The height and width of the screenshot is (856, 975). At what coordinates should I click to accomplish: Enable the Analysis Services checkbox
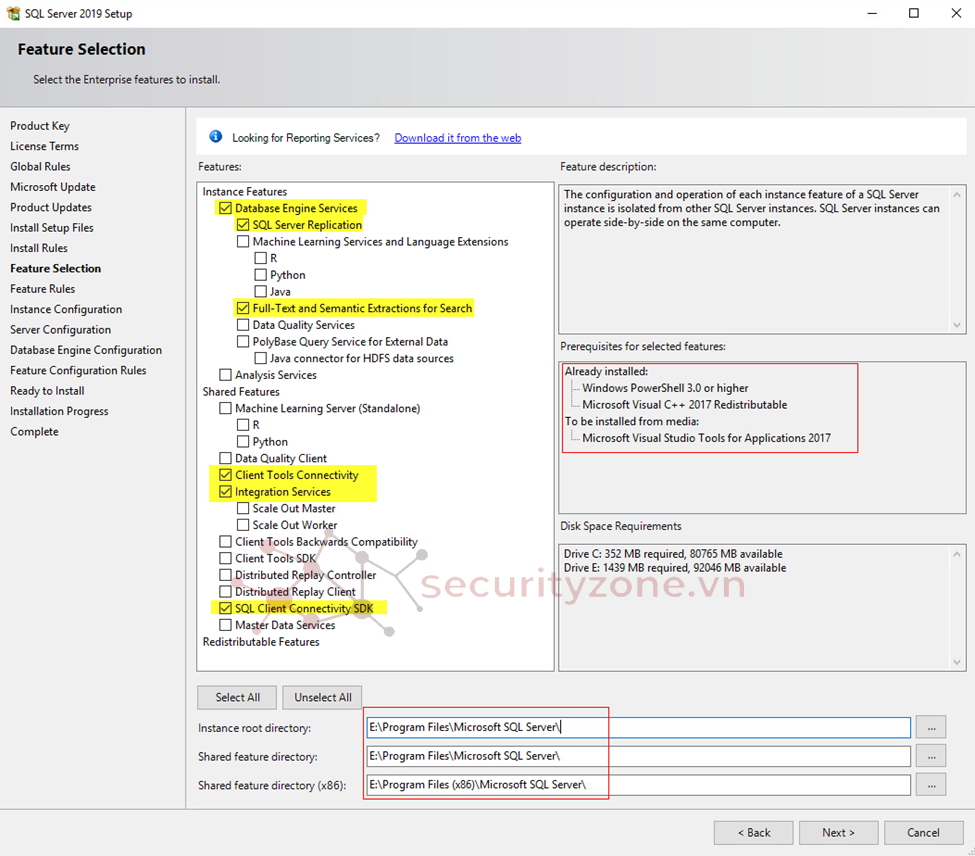[225, 375]
